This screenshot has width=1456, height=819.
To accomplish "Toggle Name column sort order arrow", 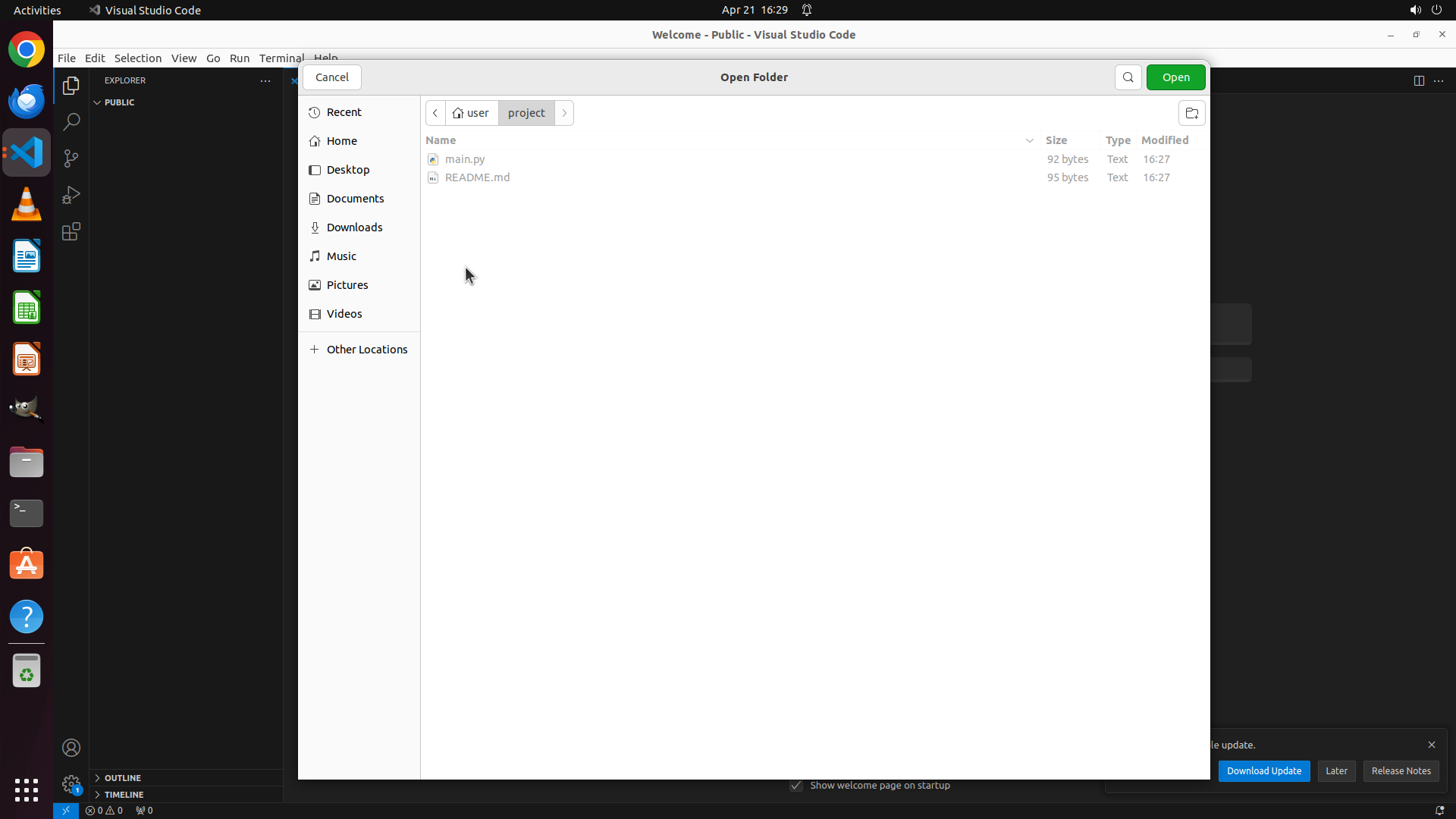I will point(1029,140).
